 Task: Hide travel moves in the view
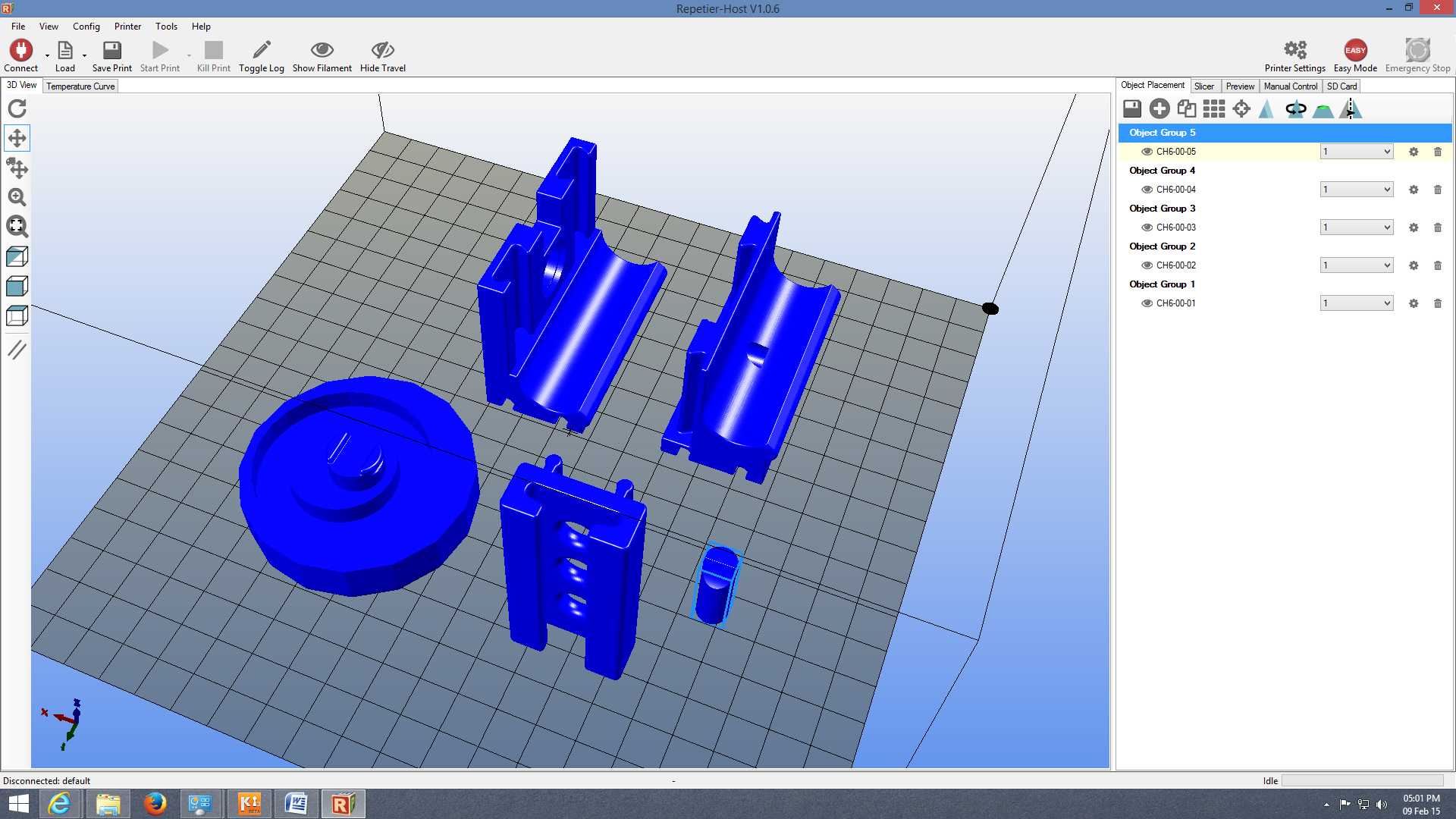point(383,50)
